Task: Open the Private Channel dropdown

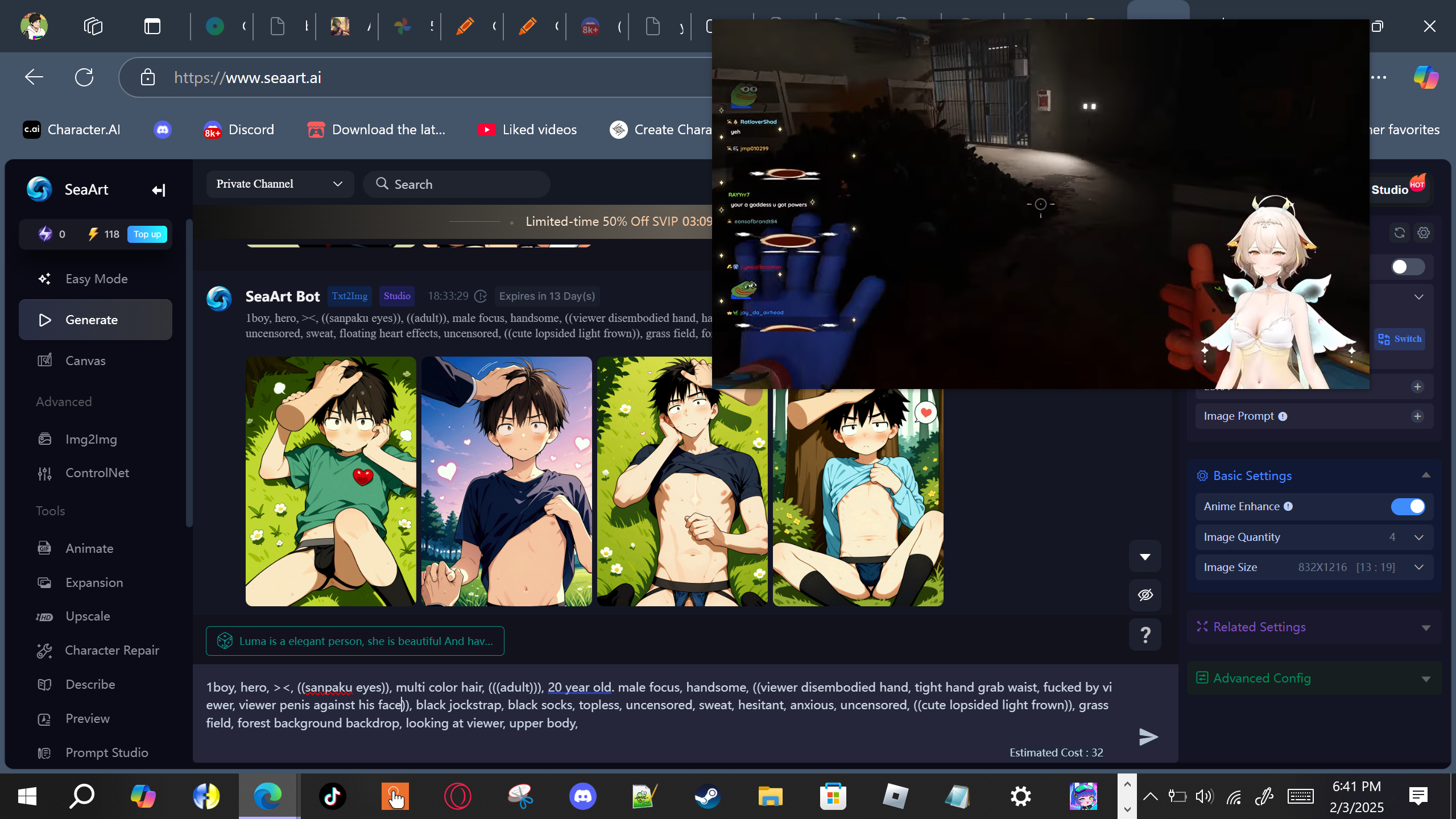Action: pyautogui.click(x=280, y=184)
